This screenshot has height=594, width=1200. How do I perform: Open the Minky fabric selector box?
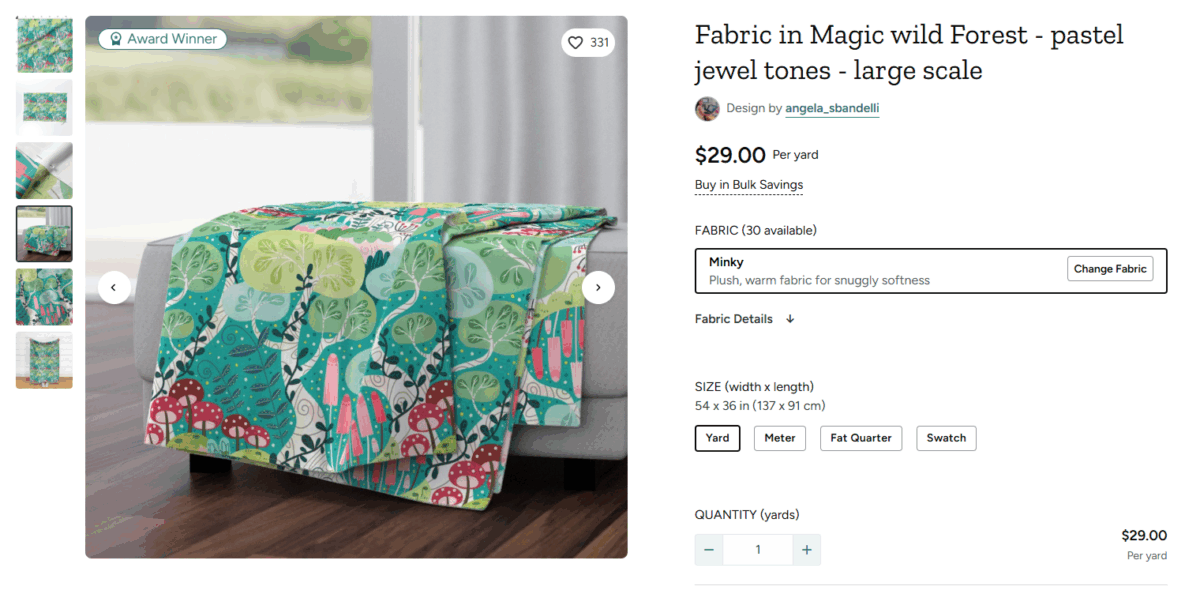880,270
